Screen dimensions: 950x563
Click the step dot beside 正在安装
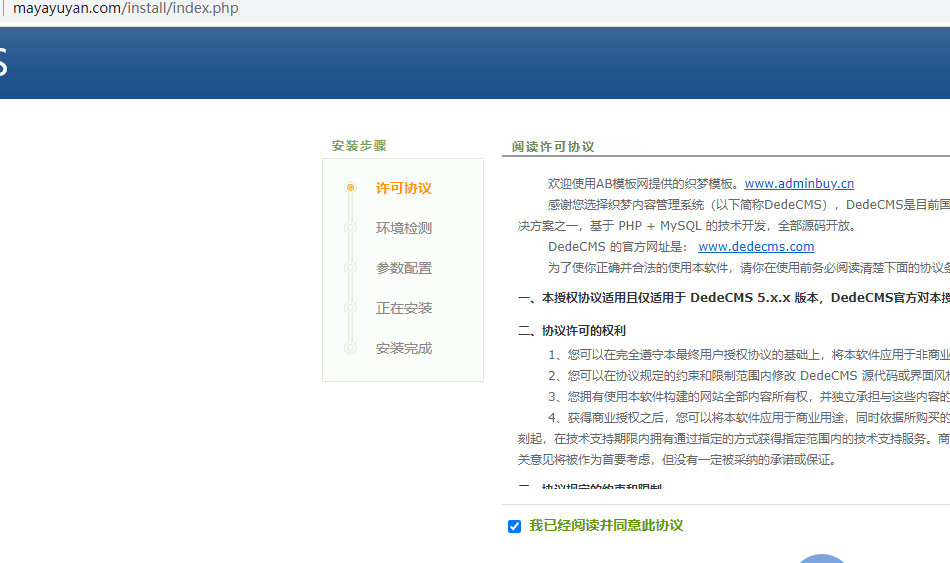[350, 308]
